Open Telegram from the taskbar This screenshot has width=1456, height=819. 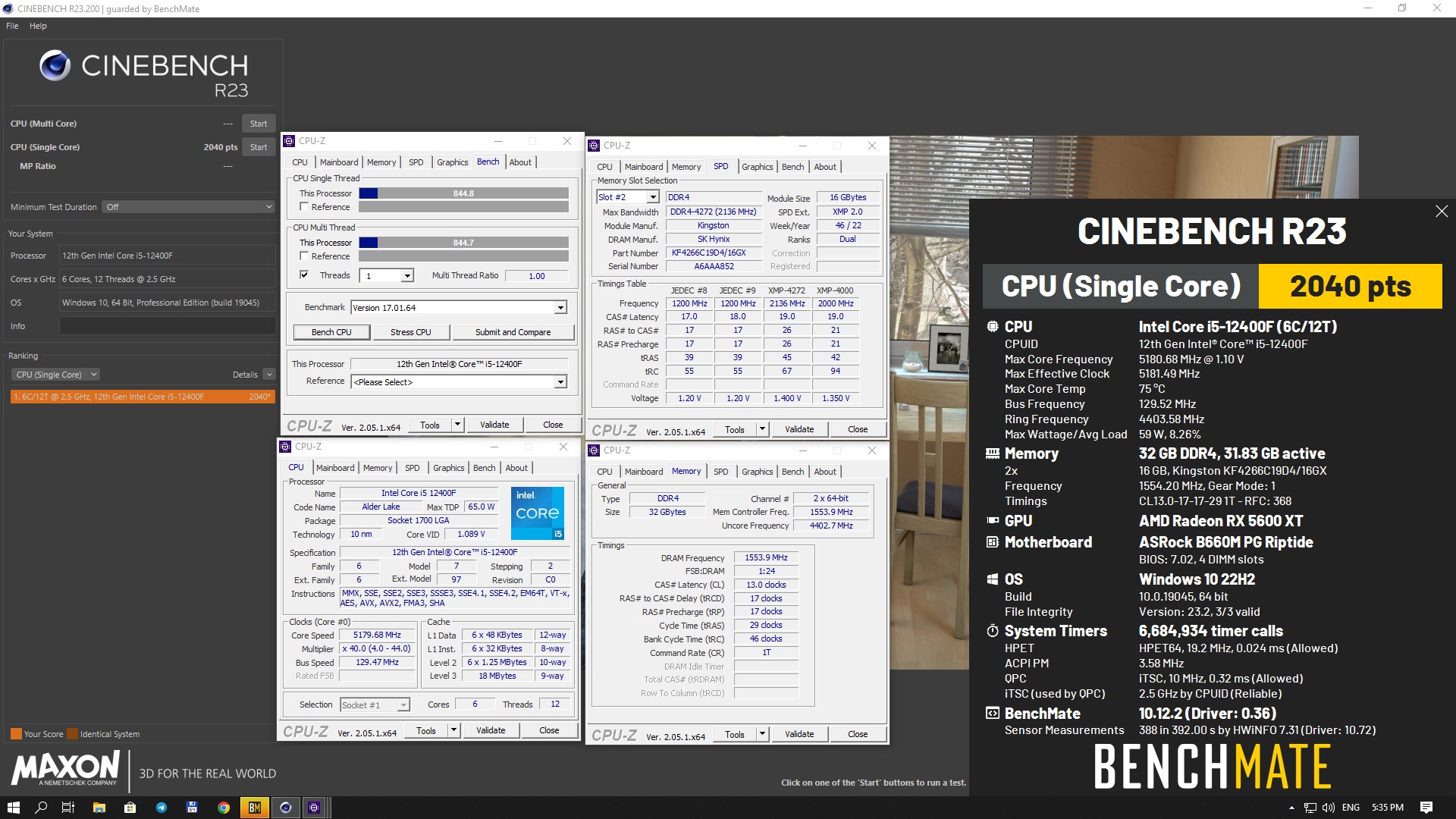[161, 808]
